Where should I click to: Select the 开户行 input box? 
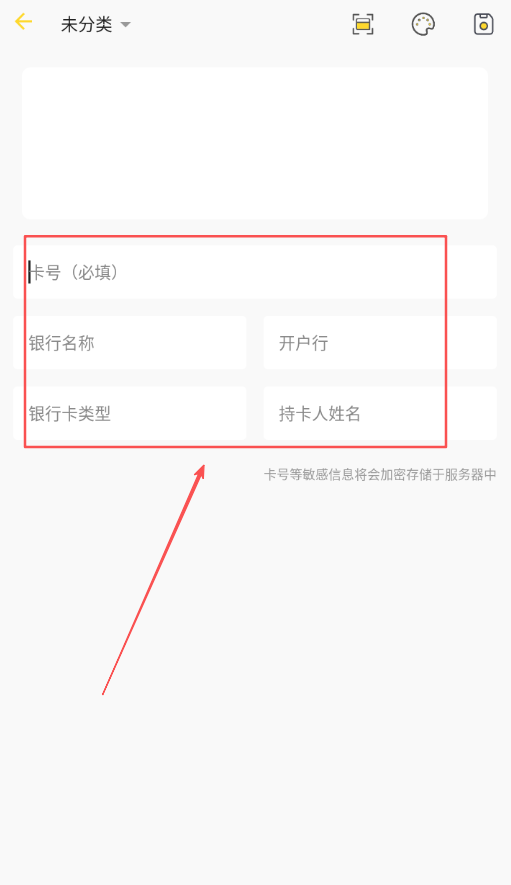coord(380,343)
